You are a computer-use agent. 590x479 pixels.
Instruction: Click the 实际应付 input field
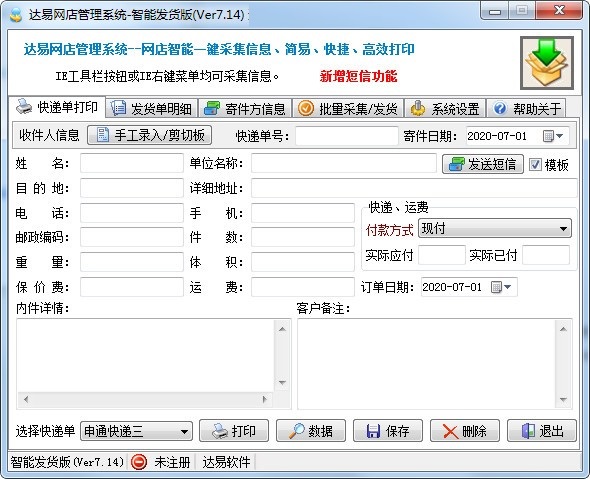(x=442, y=255)
